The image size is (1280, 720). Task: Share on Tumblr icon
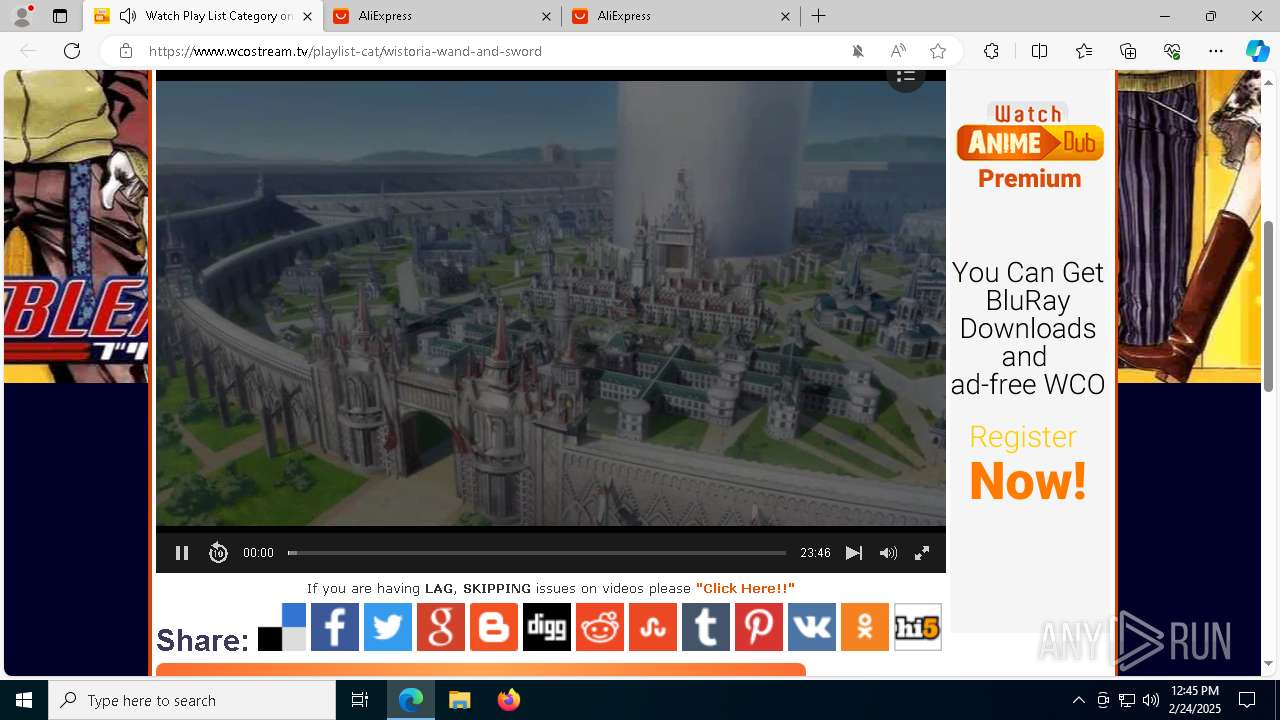(706, 628)
